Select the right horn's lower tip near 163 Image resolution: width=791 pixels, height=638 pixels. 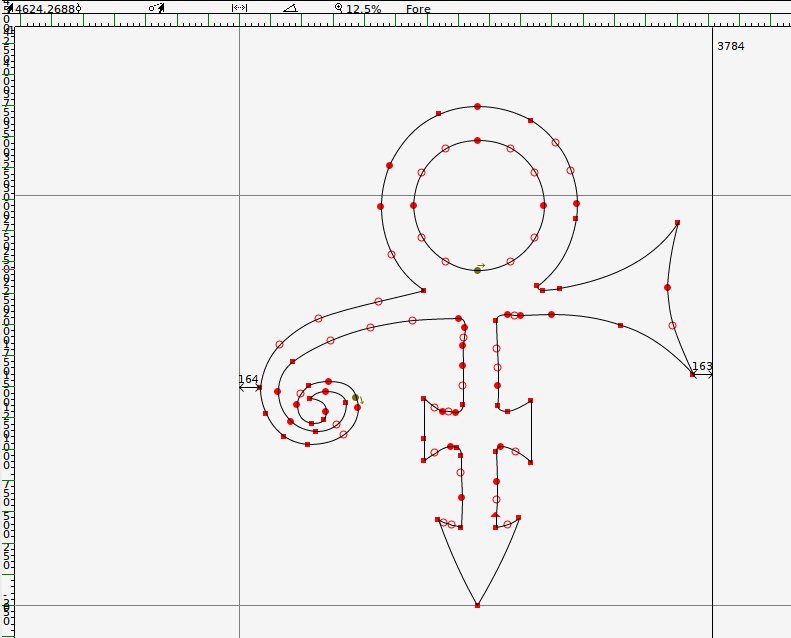click(693, 374)
